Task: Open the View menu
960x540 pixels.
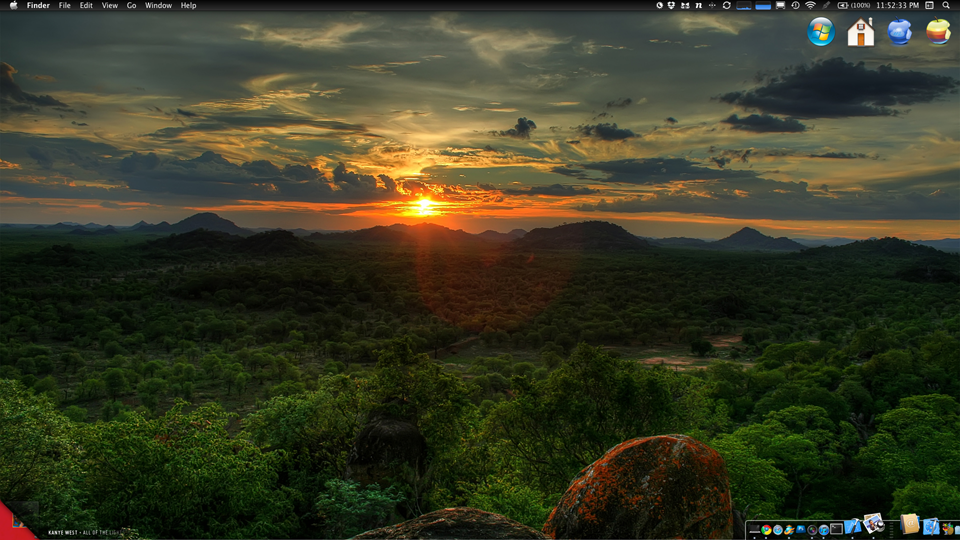Action: click(110, 5)
